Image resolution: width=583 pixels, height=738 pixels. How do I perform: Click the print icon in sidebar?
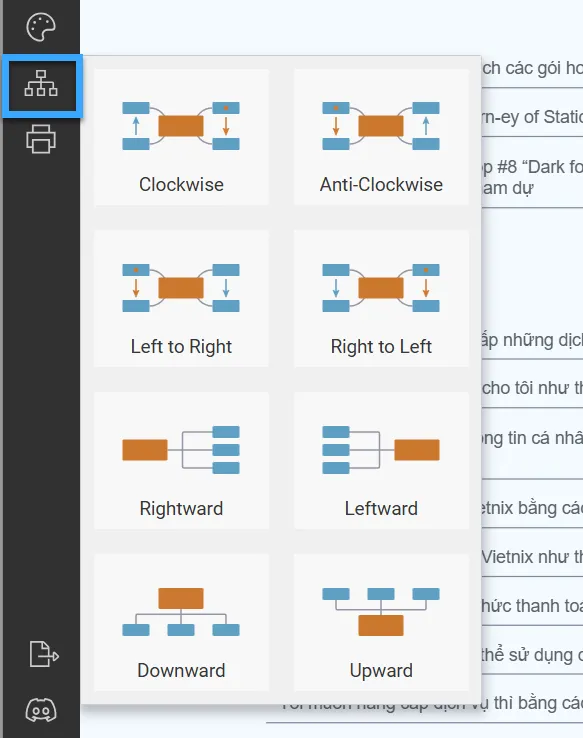click(x=41, y=139)
